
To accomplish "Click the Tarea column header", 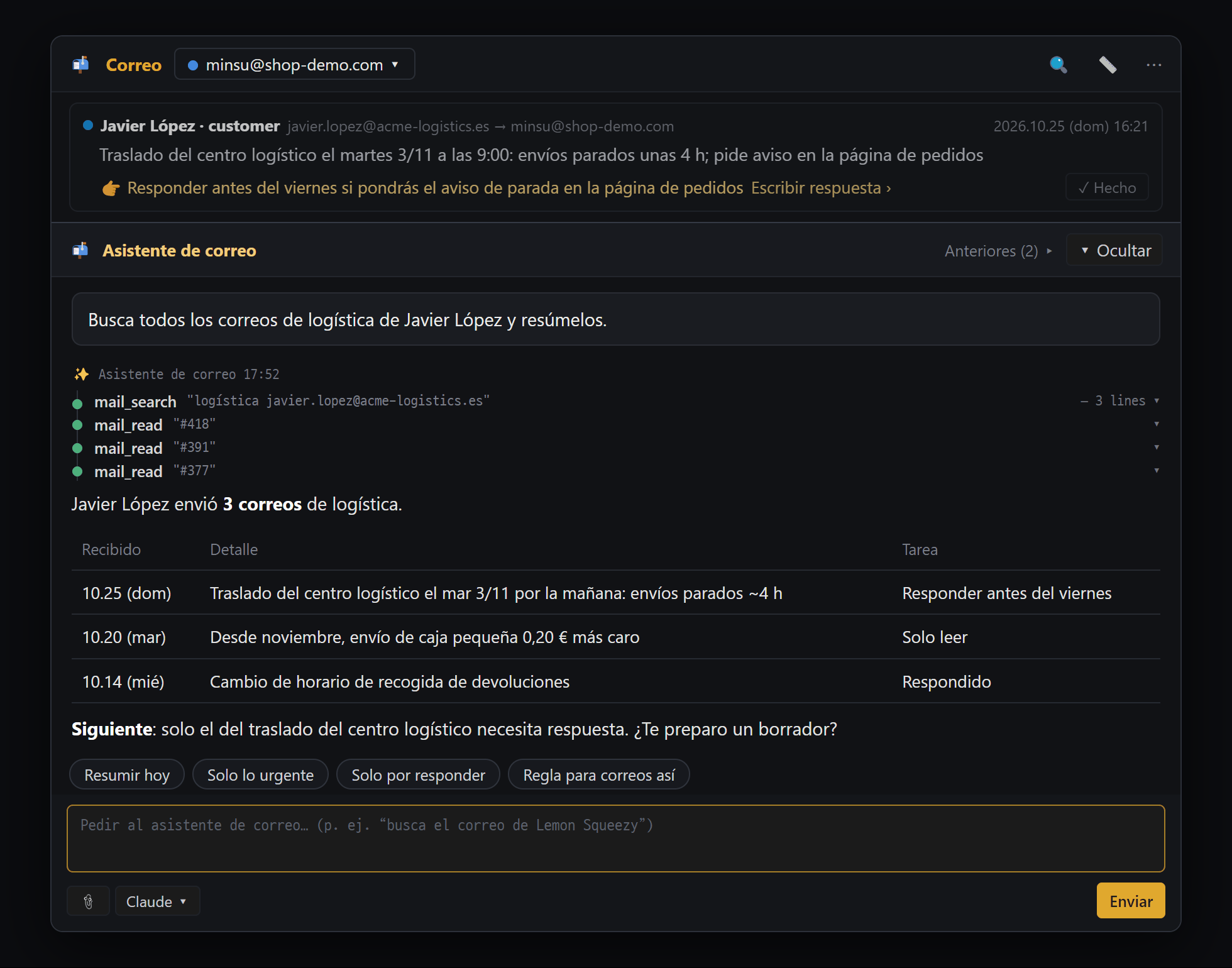I will [x=920, y=549].
